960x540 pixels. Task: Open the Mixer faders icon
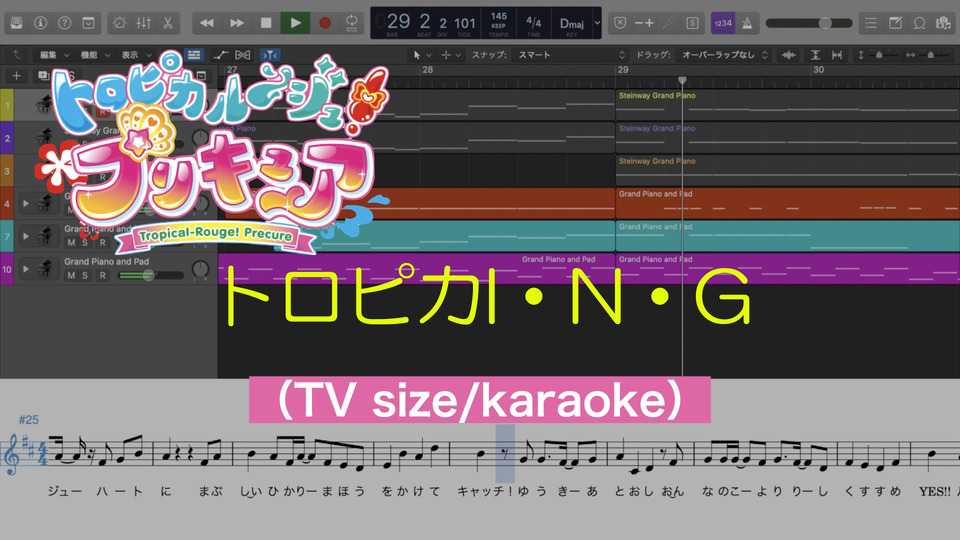coord(144,23)
